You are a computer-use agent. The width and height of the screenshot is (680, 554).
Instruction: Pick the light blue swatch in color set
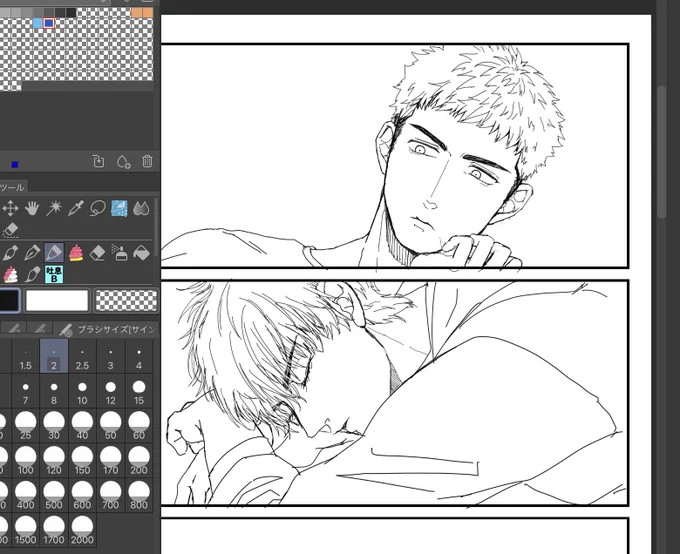(38, 23)
